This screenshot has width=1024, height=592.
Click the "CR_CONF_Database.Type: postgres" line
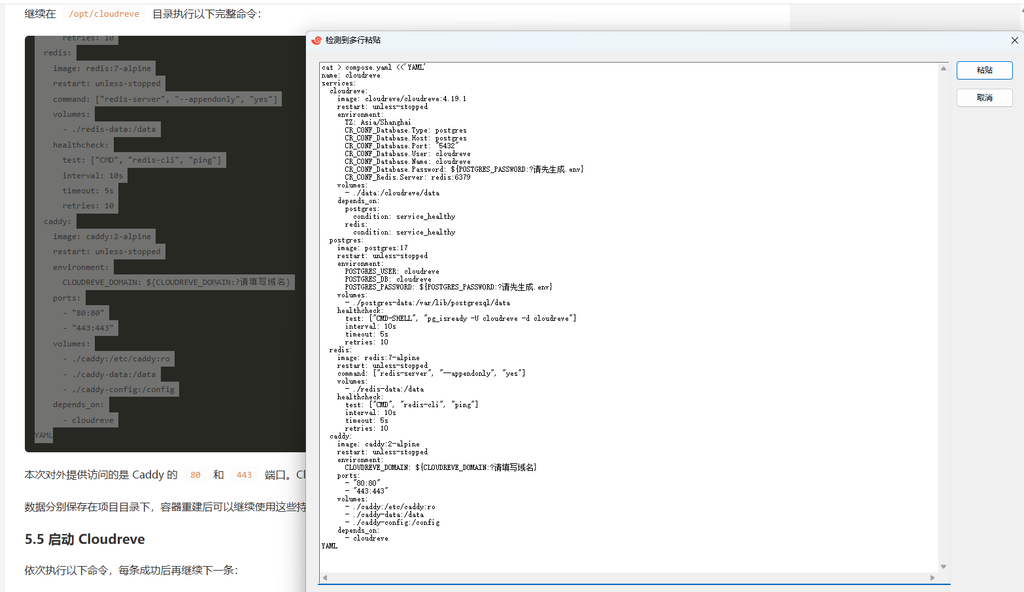pos(406,130)
